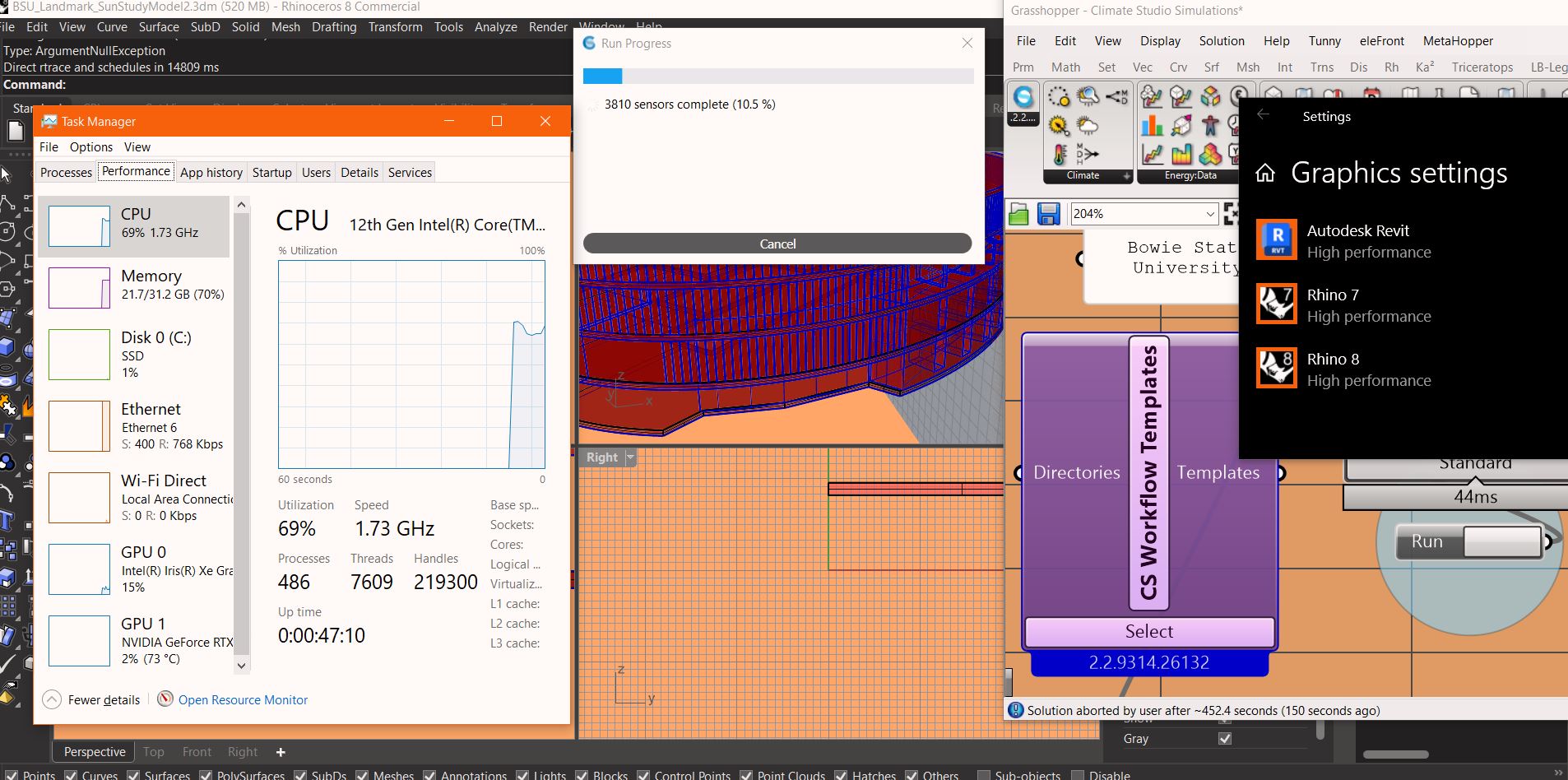Click the Rhino 8 app icon in Settings
1568x780 pixels.
point(1277,369)
